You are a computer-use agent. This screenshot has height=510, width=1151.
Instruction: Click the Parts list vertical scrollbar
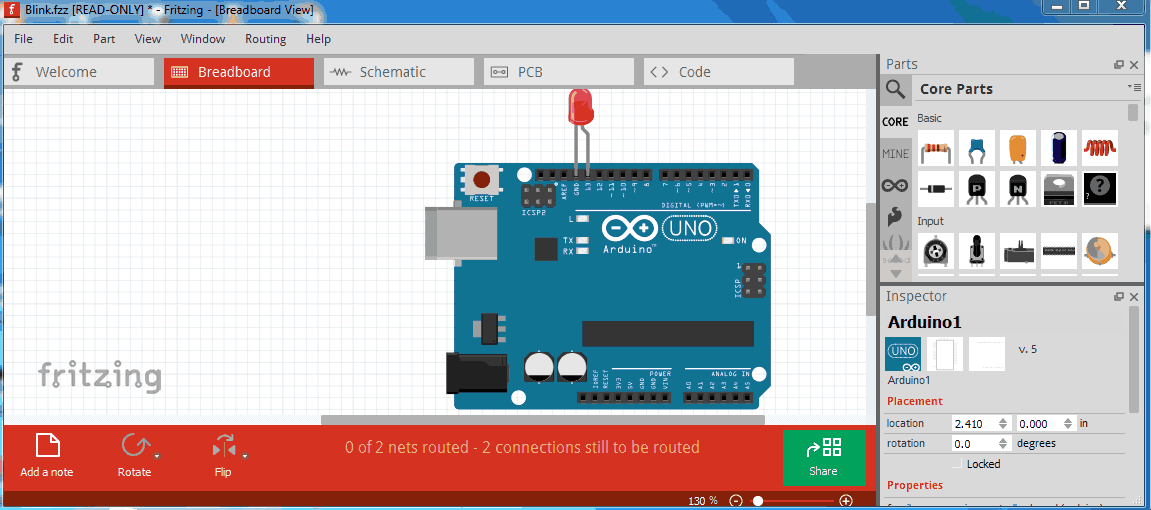1133,112
